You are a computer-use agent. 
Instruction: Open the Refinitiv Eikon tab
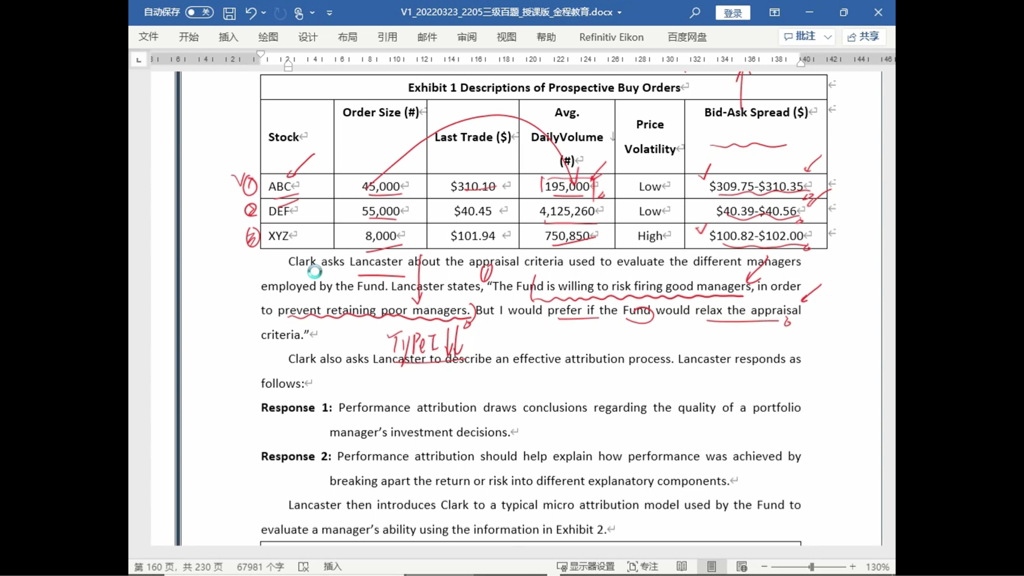[611, 37]
